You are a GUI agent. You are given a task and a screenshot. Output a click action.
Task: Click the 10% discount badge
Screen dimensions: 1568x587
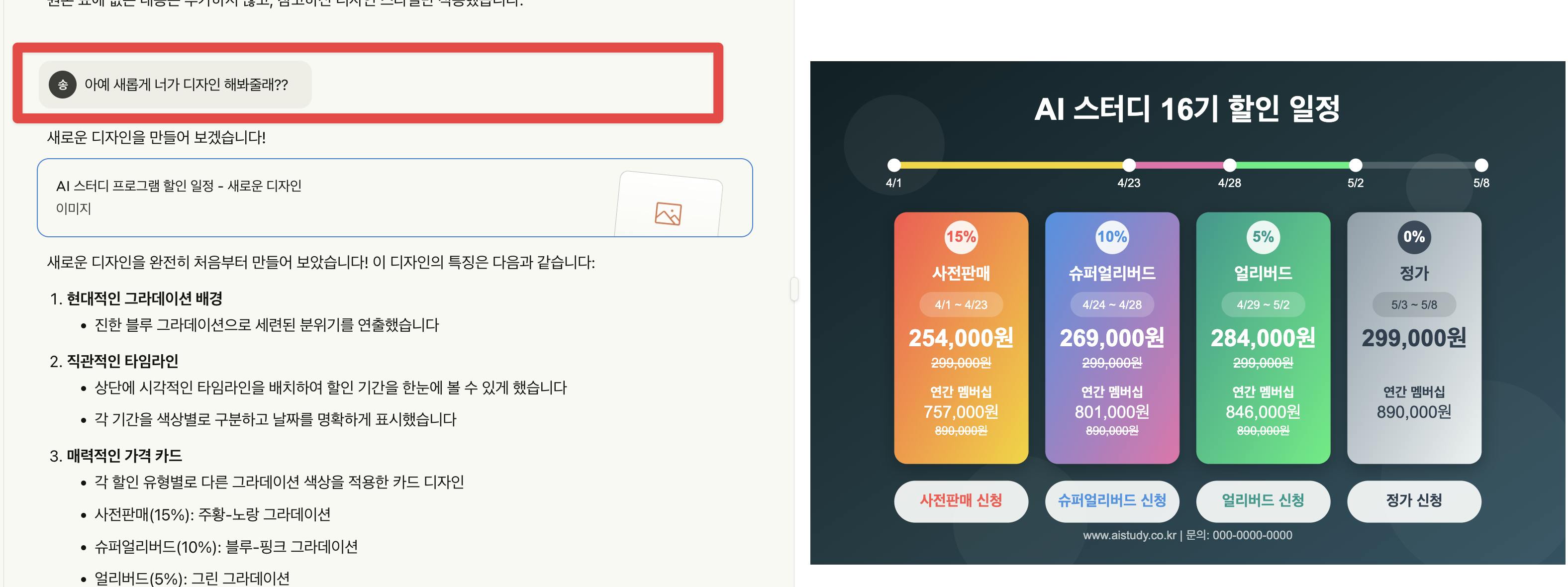1111,237
